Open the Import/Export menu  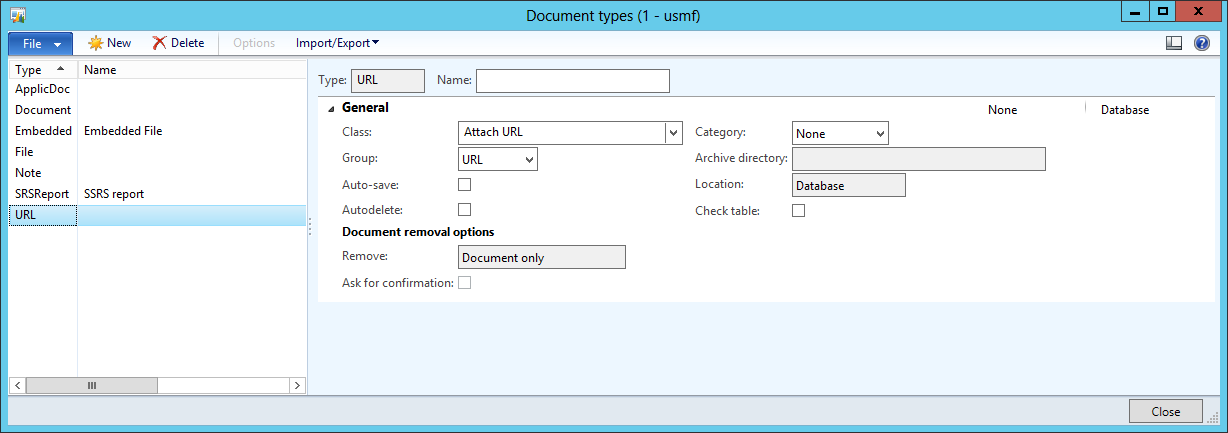tap(337, 43)
